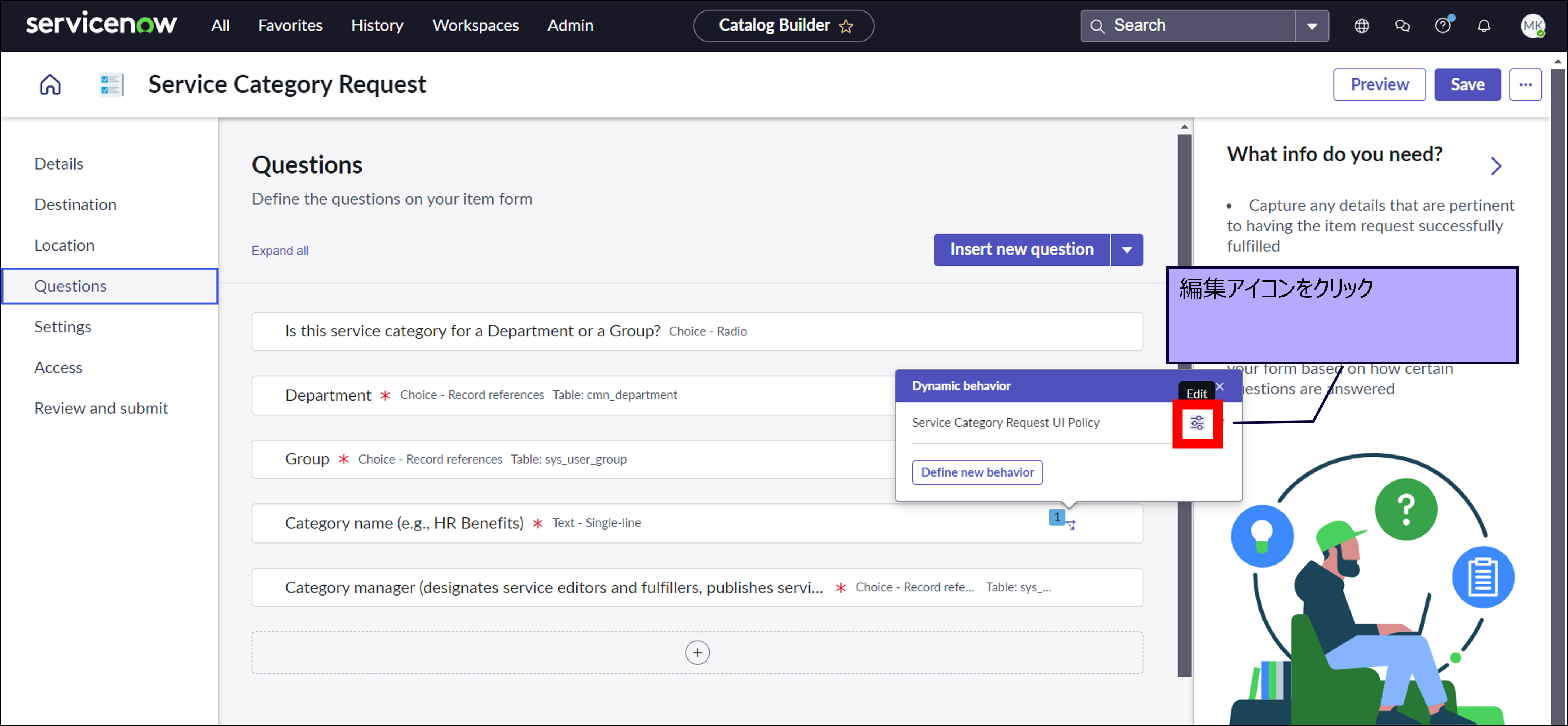Open the Workspaces menu

tap(475, 25)
